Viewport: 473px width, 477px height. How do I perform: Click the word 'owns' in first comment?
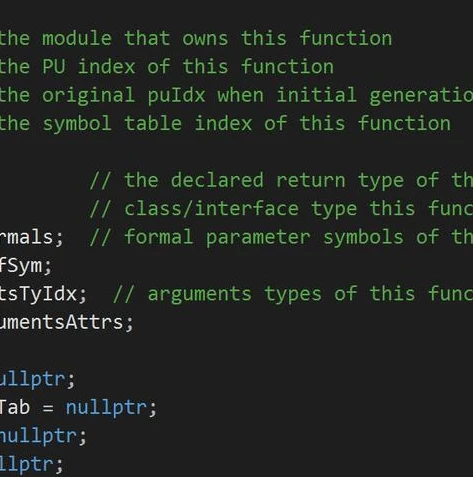click(205, 38)
